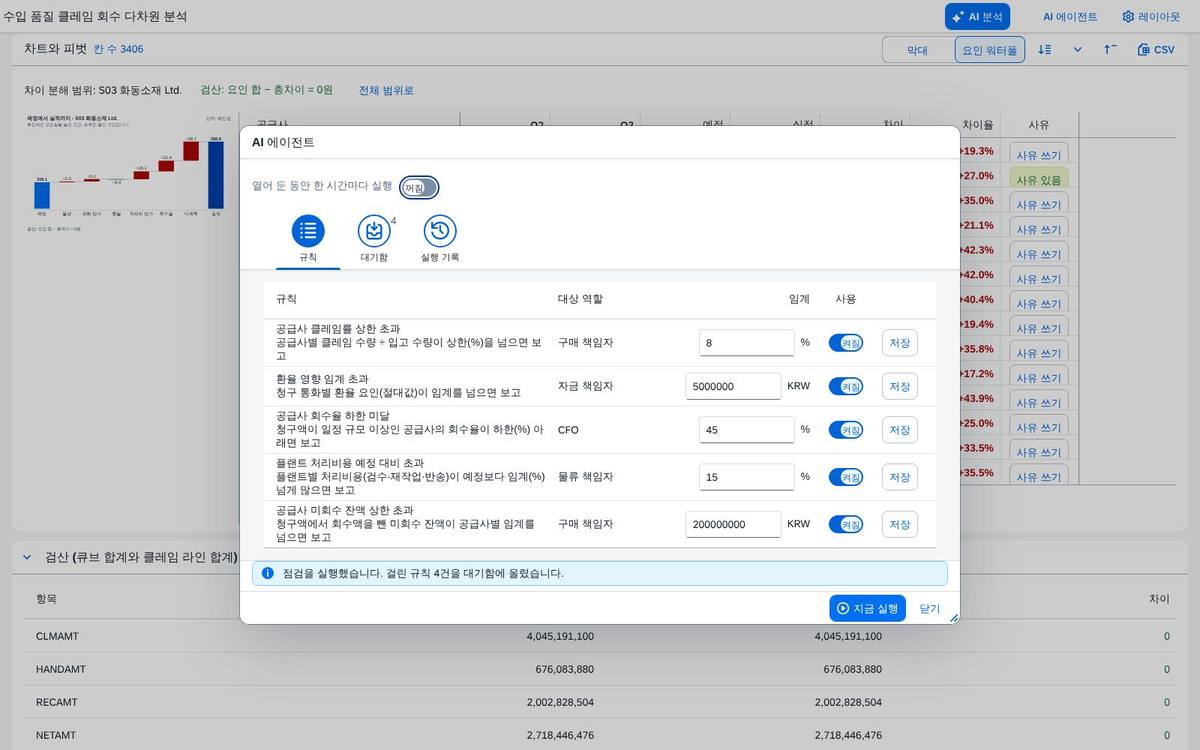The height and width of the screenshot is (750, 1200).
Task: Click 사유 쓰기 in the +25.0% row
Action: tap(1039, 427)
